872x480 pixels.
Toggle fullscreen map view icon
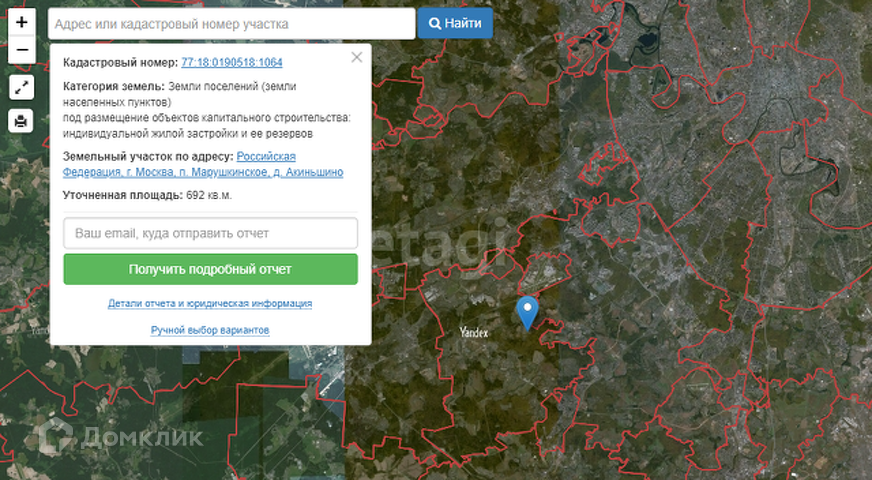21,87
